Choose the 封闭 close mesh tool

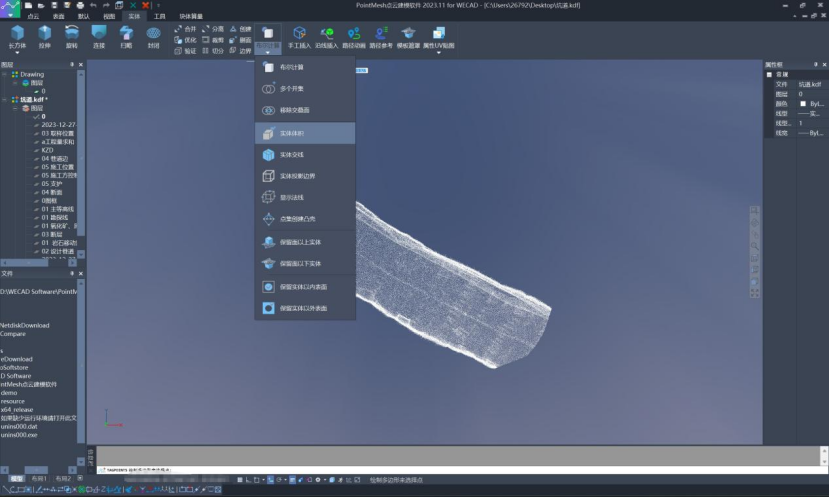[x=153, y=36]
